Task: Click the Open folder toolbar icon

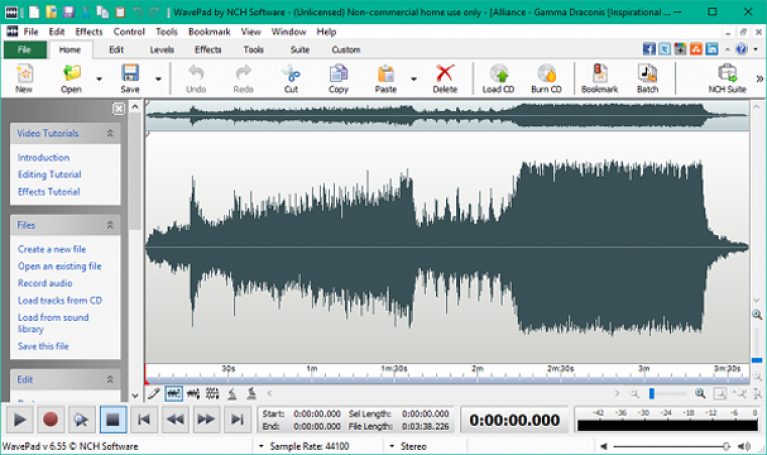Action: click(x=71, y=73)
